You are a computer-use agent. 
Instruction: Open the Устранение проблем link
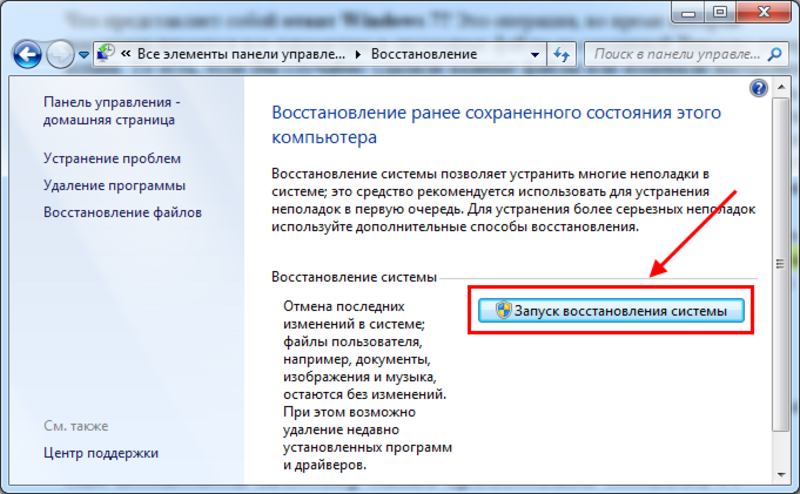112,159
